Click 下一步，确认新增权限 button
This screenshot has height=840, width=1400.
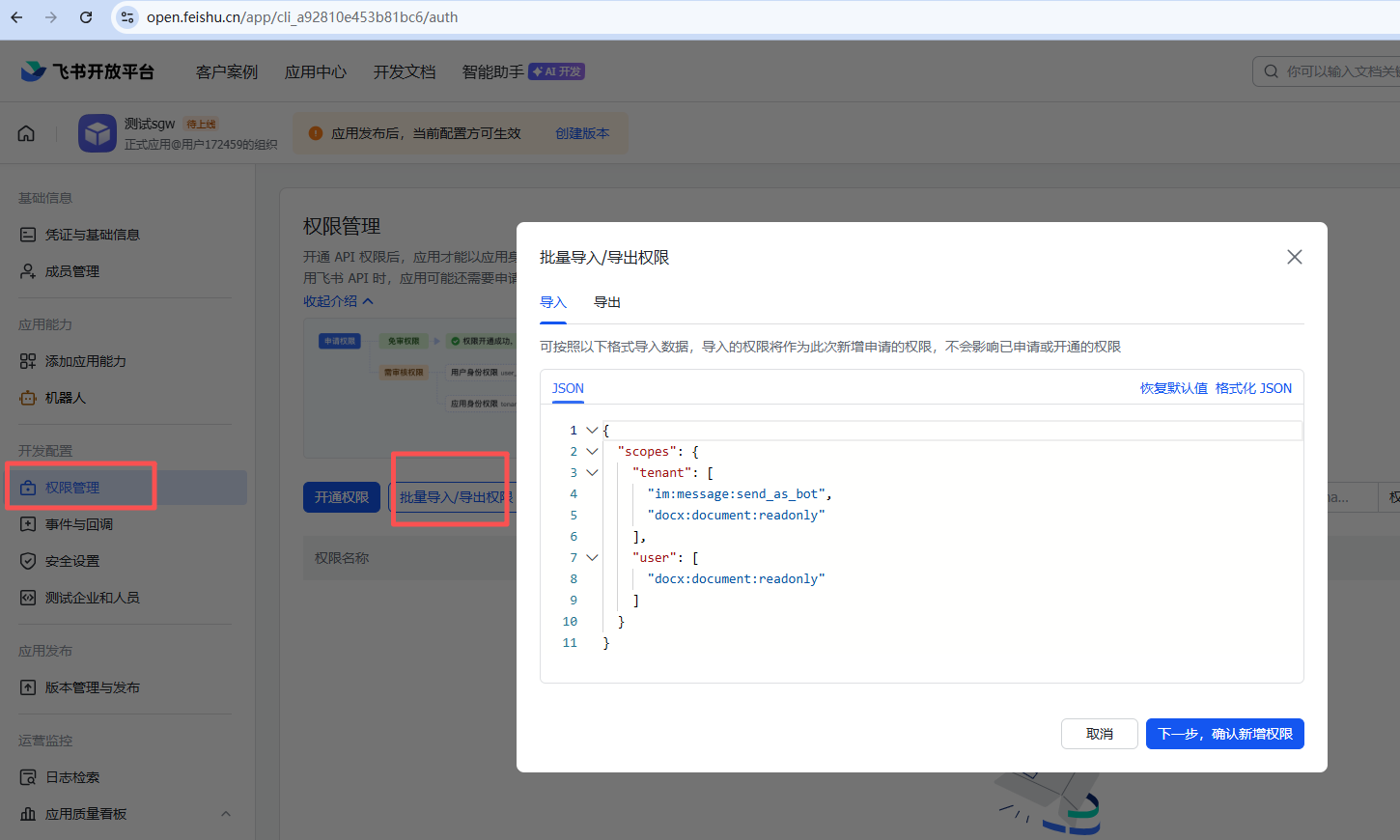(1224, 734)
